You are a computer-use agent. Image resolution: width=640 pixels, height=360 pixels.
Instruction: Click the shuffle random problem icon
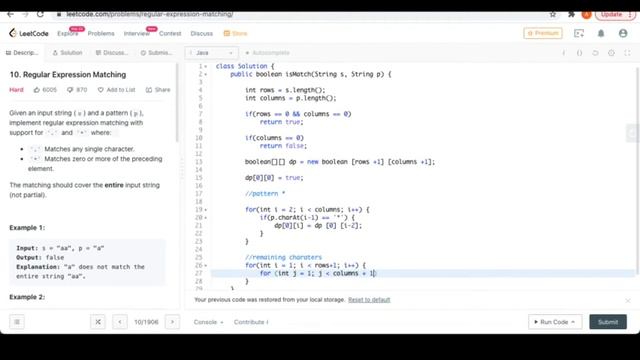click(98, 322)
